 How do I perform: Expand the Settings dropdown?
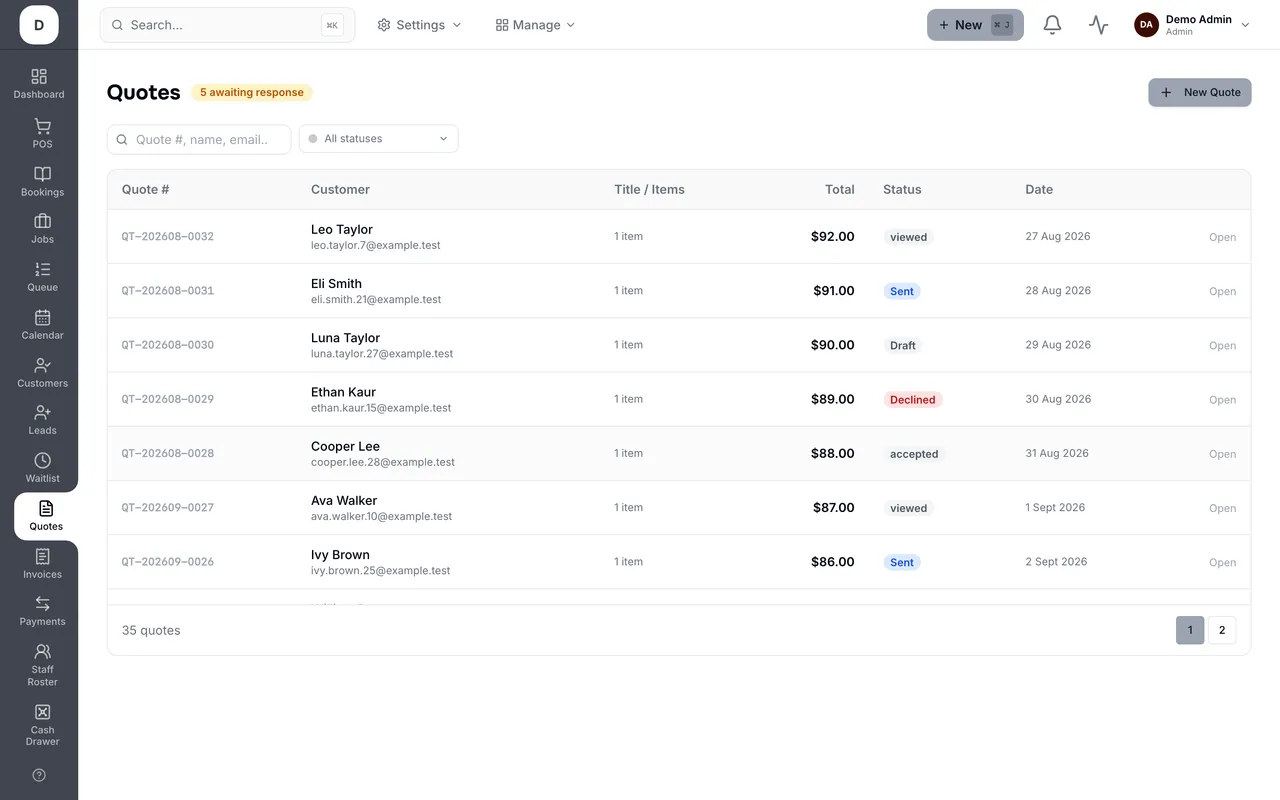[419, 25]
